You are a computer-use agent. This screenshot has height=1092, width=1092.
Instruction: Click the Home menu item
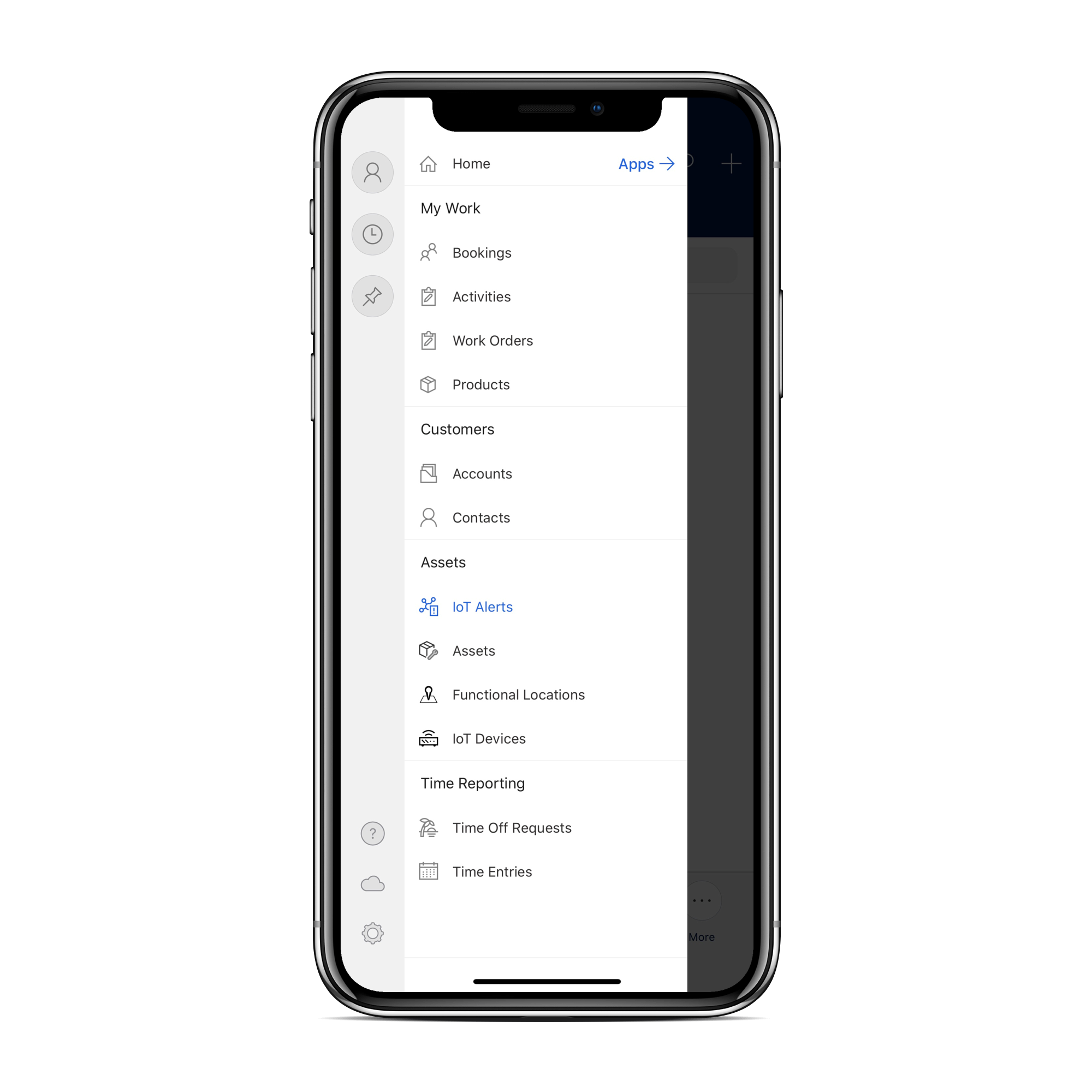pyautogui.click(x=470, y=163)
